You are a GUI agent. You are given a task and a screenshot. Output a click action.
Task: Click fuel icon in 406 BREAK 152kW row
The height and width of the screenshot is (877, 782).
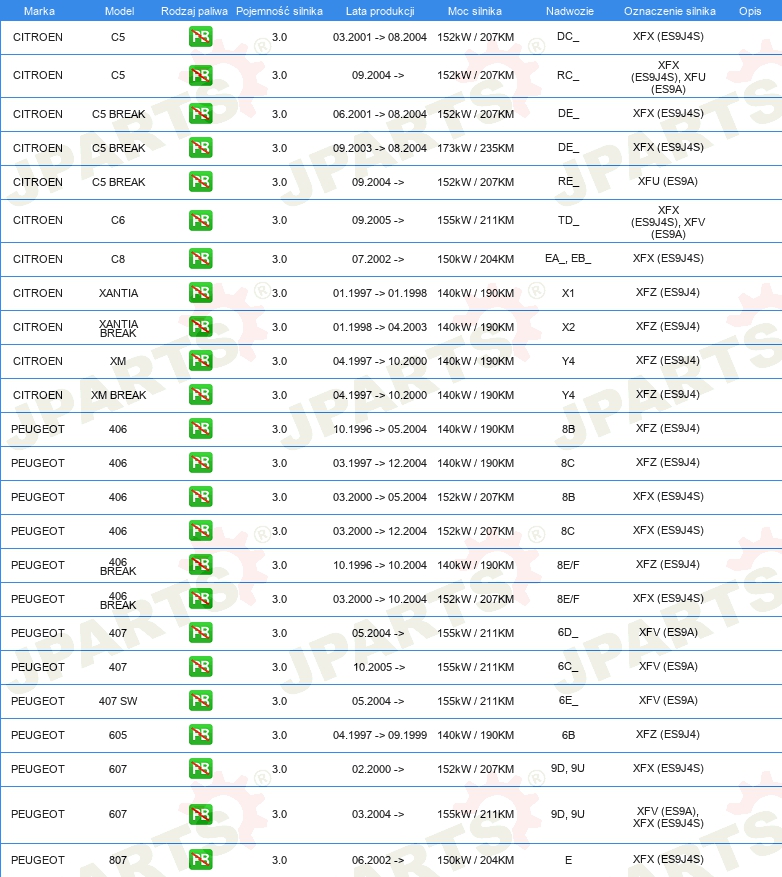point(200,600)
